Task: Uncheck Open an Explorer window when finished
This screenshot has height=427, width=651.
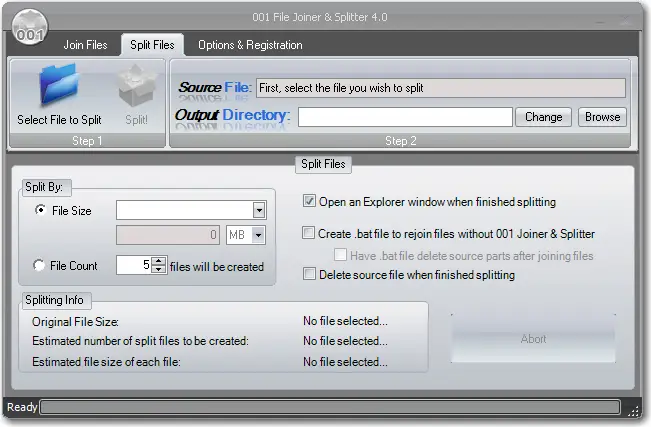Action: pos(309,201)
